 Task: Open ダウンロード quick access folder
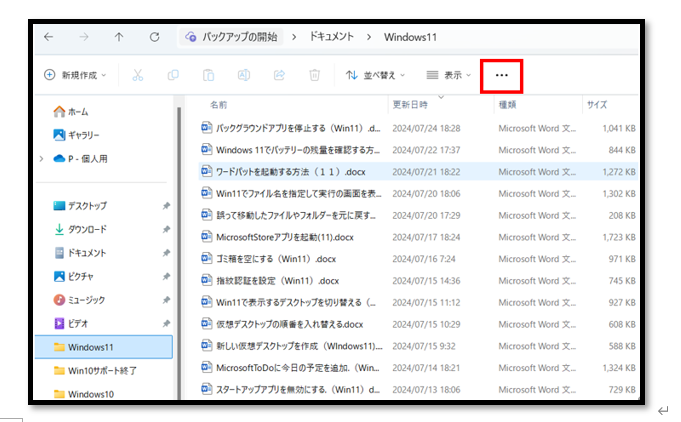point(80,229)
